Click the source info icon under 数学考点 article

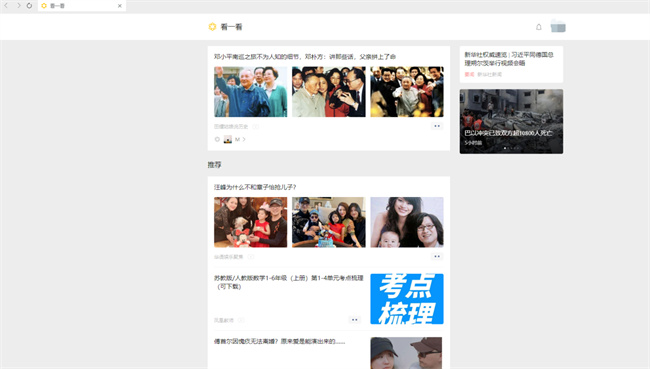[241, 320]
